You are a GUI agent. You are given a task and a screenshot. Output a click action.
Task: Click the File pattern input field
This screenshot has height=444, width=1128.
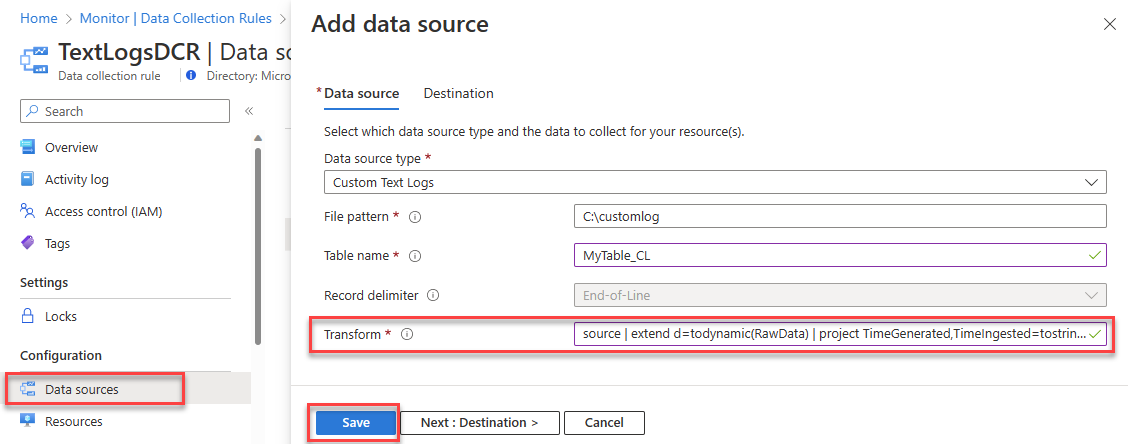838,216
